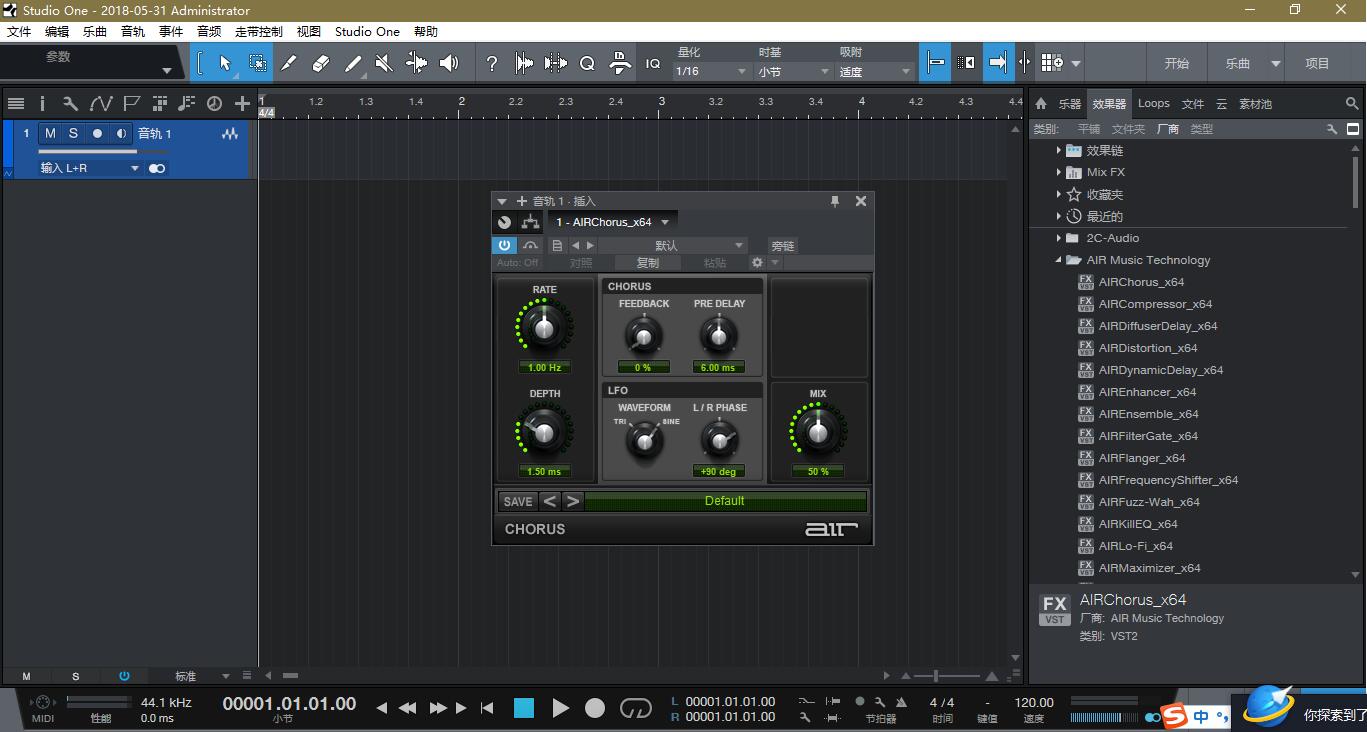Switch to browser 乐器 tab

(1070, 103)
